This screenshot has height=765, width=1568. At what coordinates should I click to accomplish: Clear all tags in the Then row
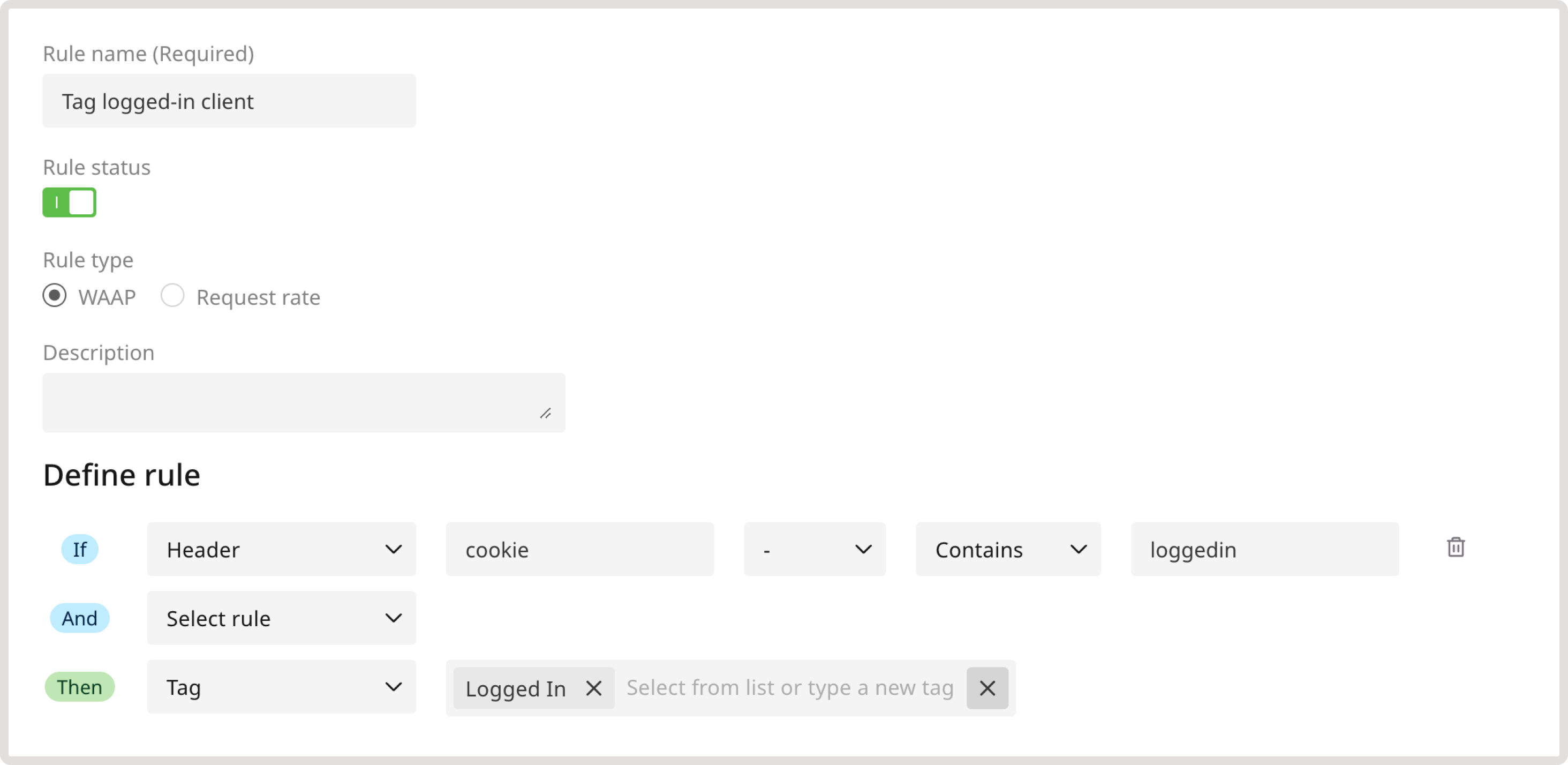[987, 688]
